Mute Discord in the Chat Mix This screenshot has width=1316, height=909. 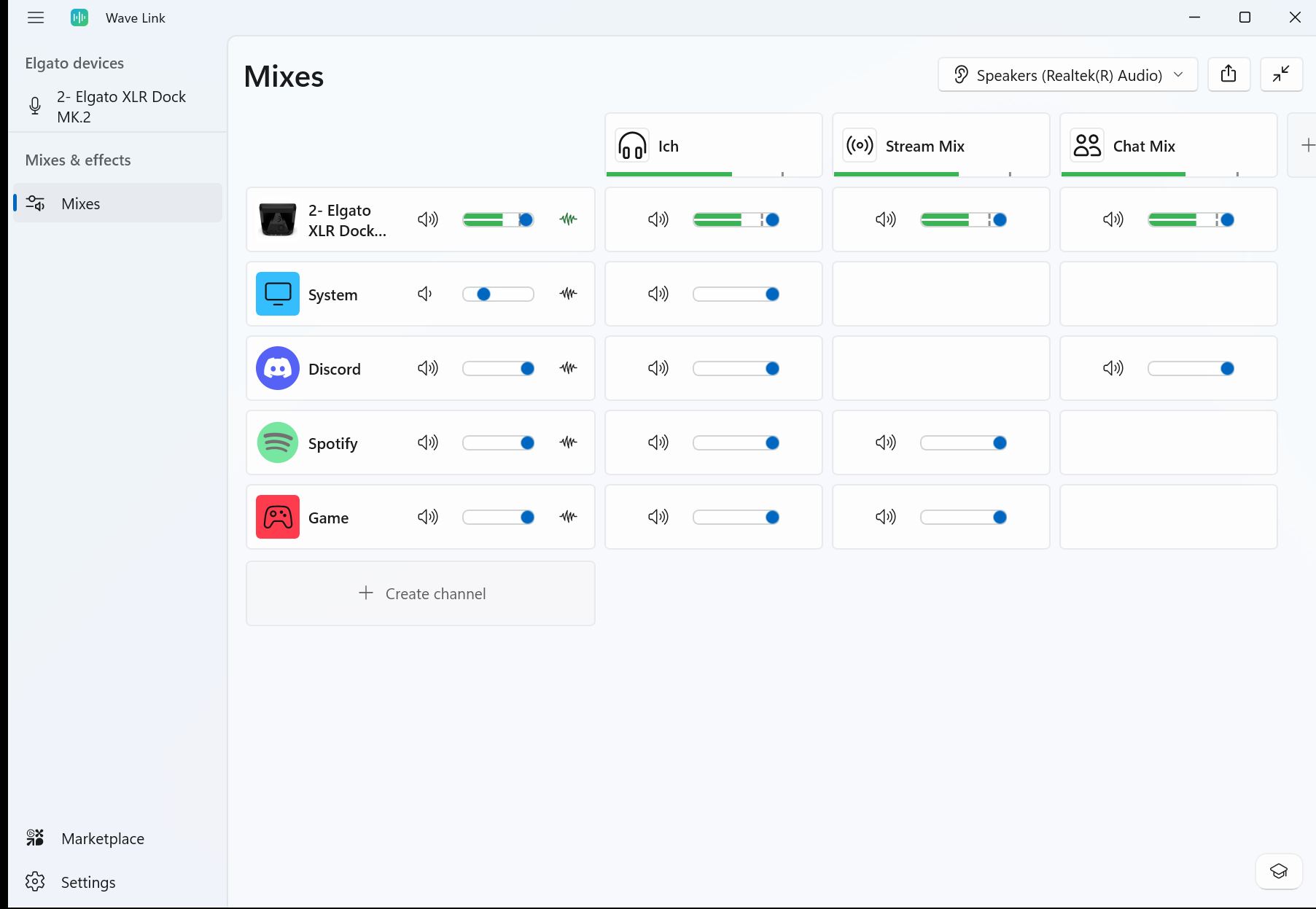(x=1113, y=368)
